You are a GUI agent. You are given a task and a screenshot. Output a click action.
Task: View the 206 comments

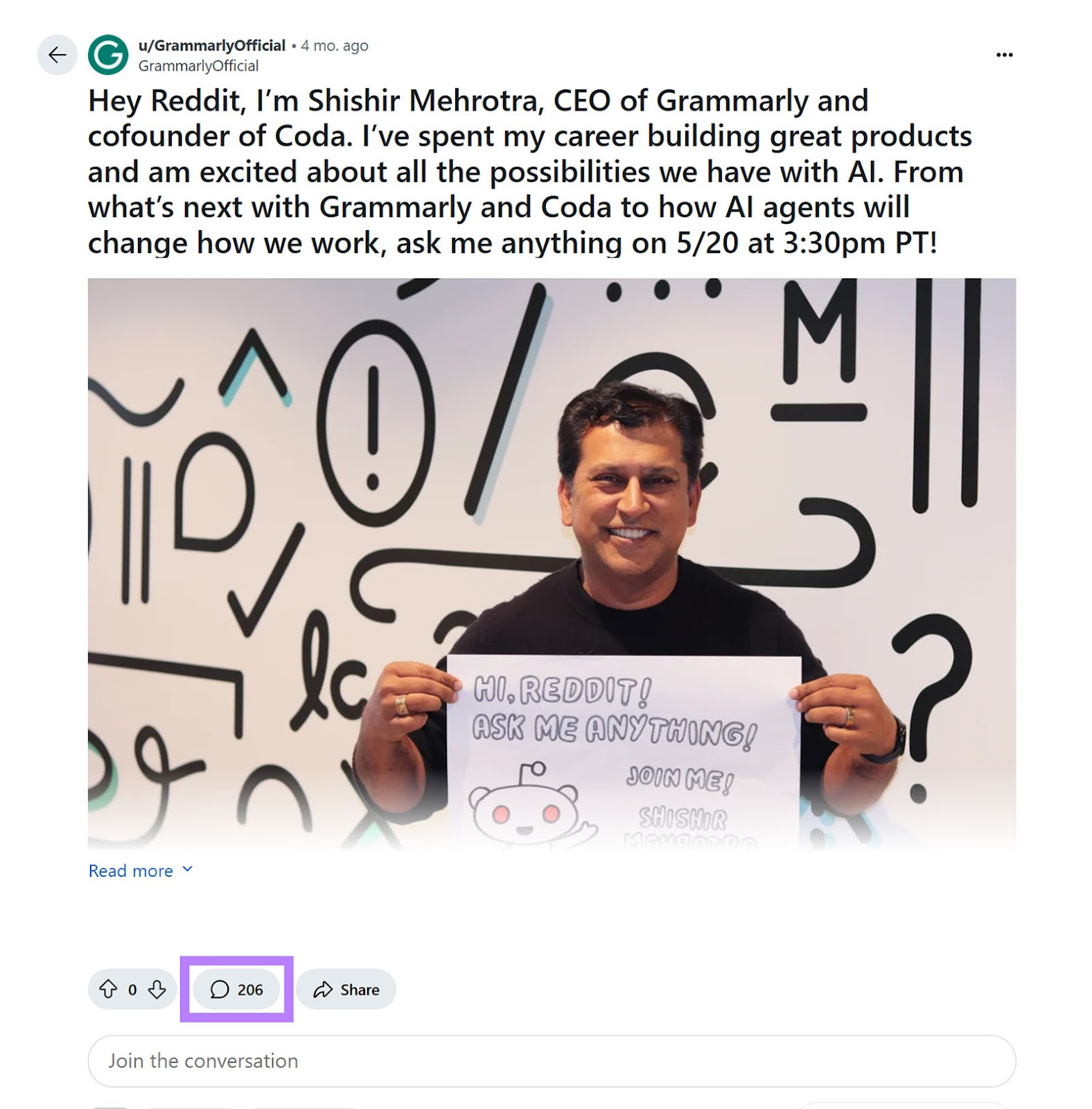pyautogui.click(x=251, y=990)
